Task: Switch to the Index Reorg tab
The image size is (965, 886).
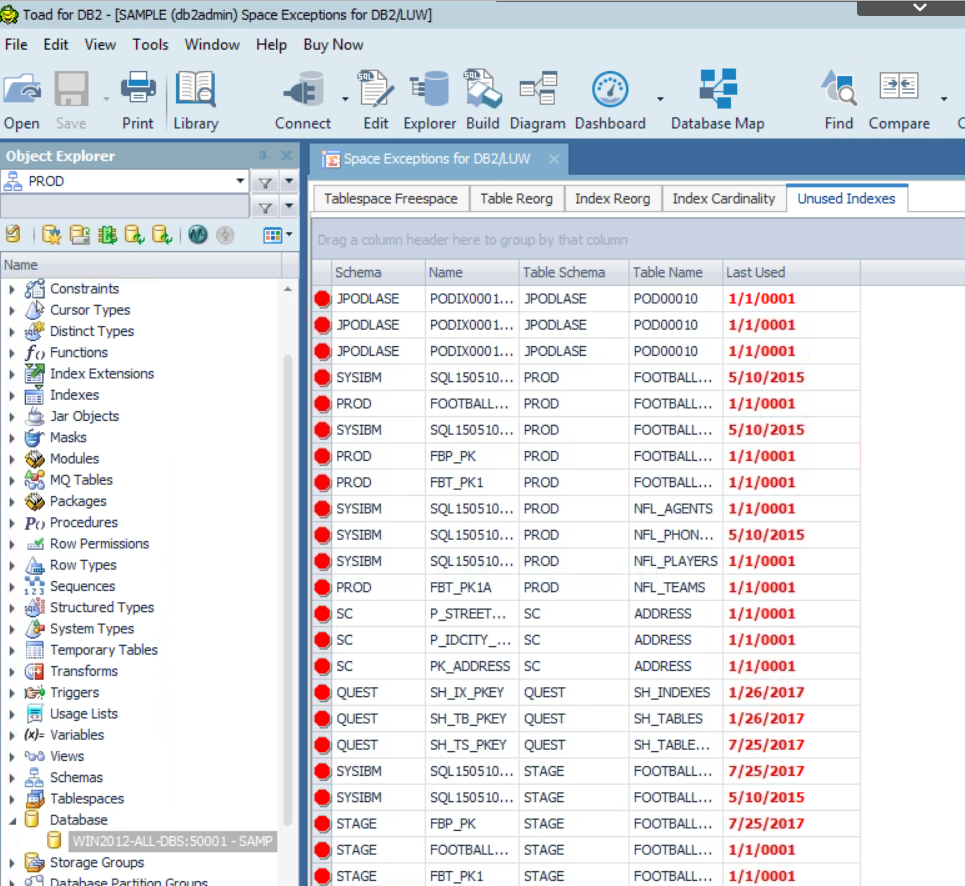Action: [x=612, y=199]
